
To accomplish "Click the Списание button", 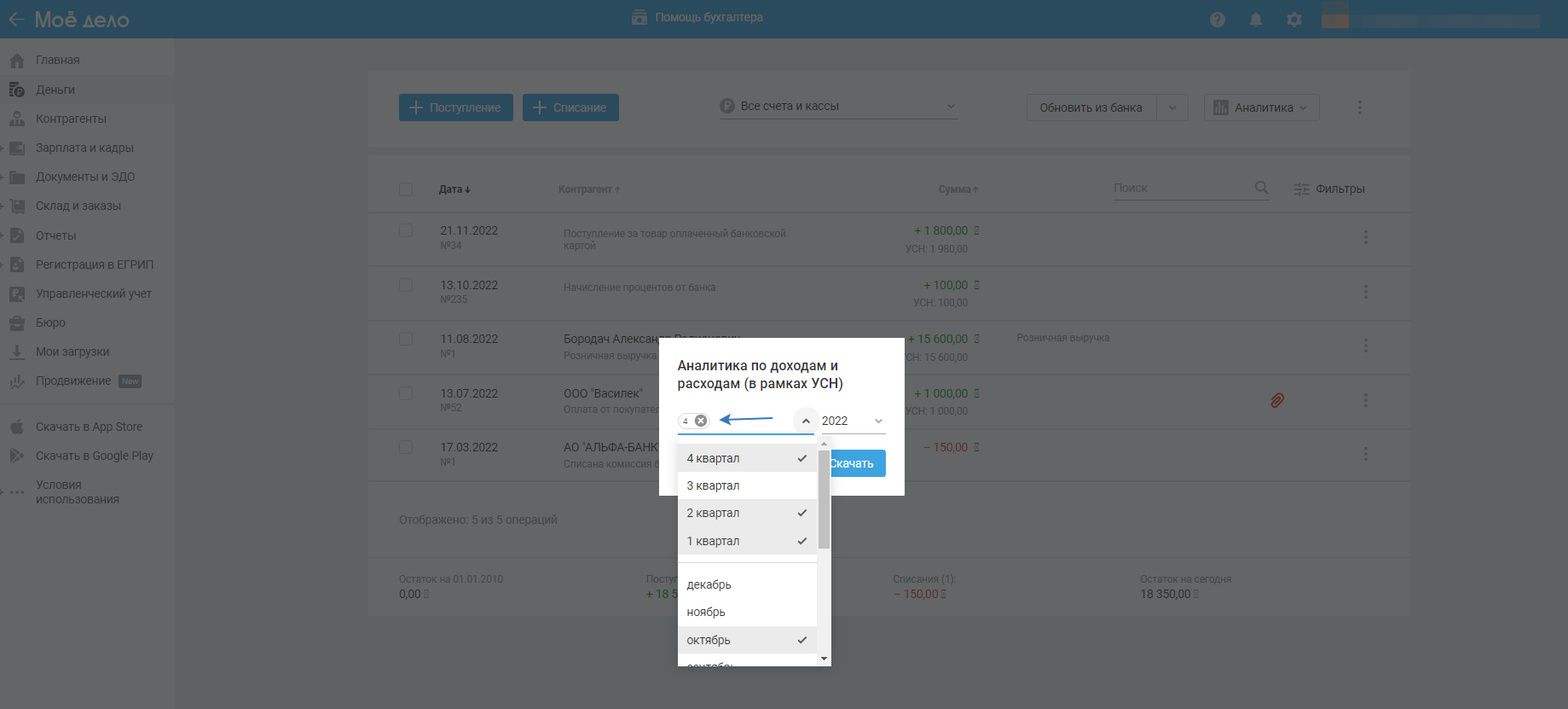I will [x=570, y=108].
